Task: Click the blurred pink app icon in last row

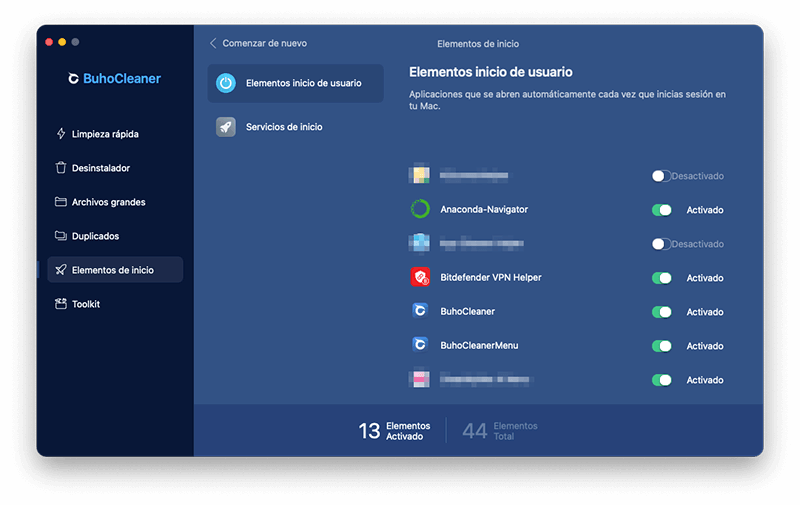Action: click(x=419, y=379)
